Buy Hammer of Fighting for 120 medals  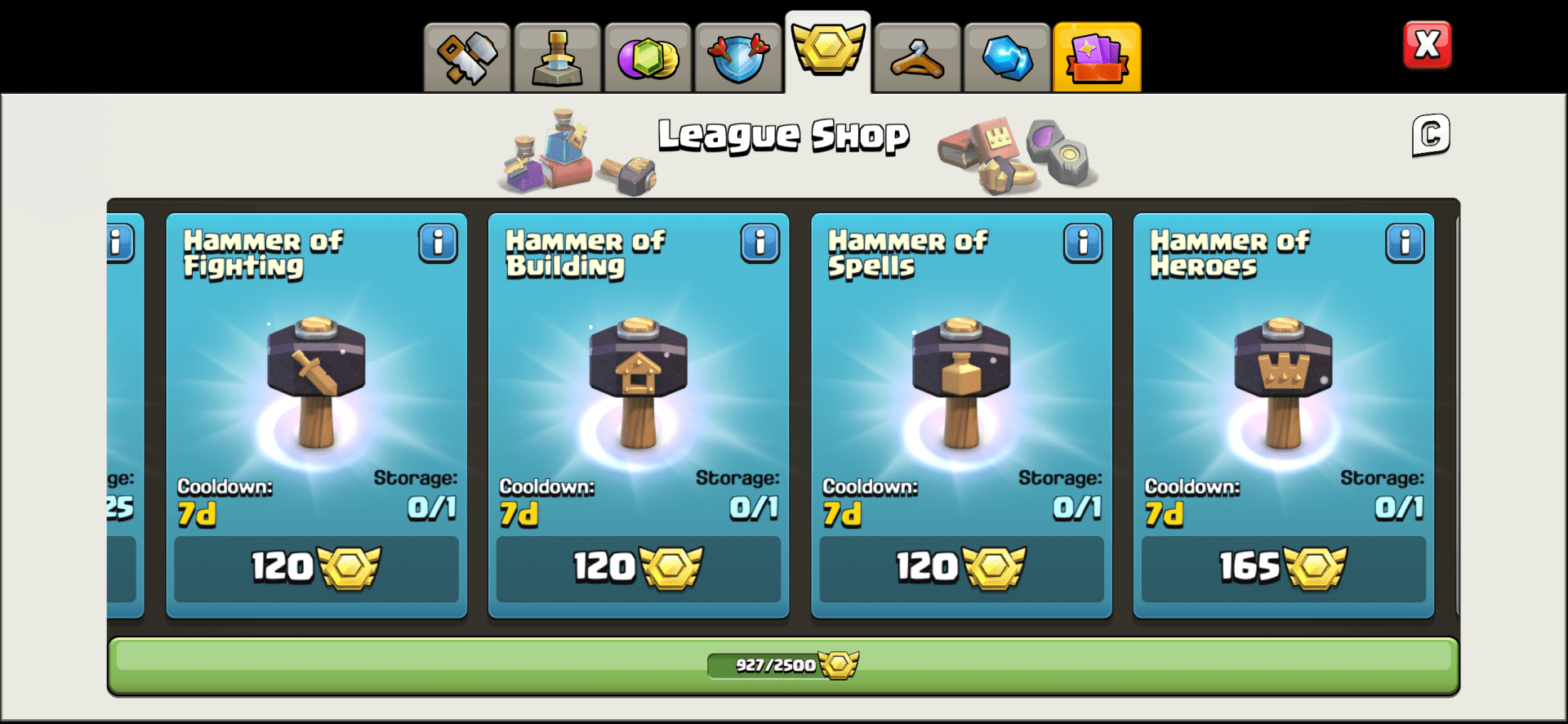point(316,569)
